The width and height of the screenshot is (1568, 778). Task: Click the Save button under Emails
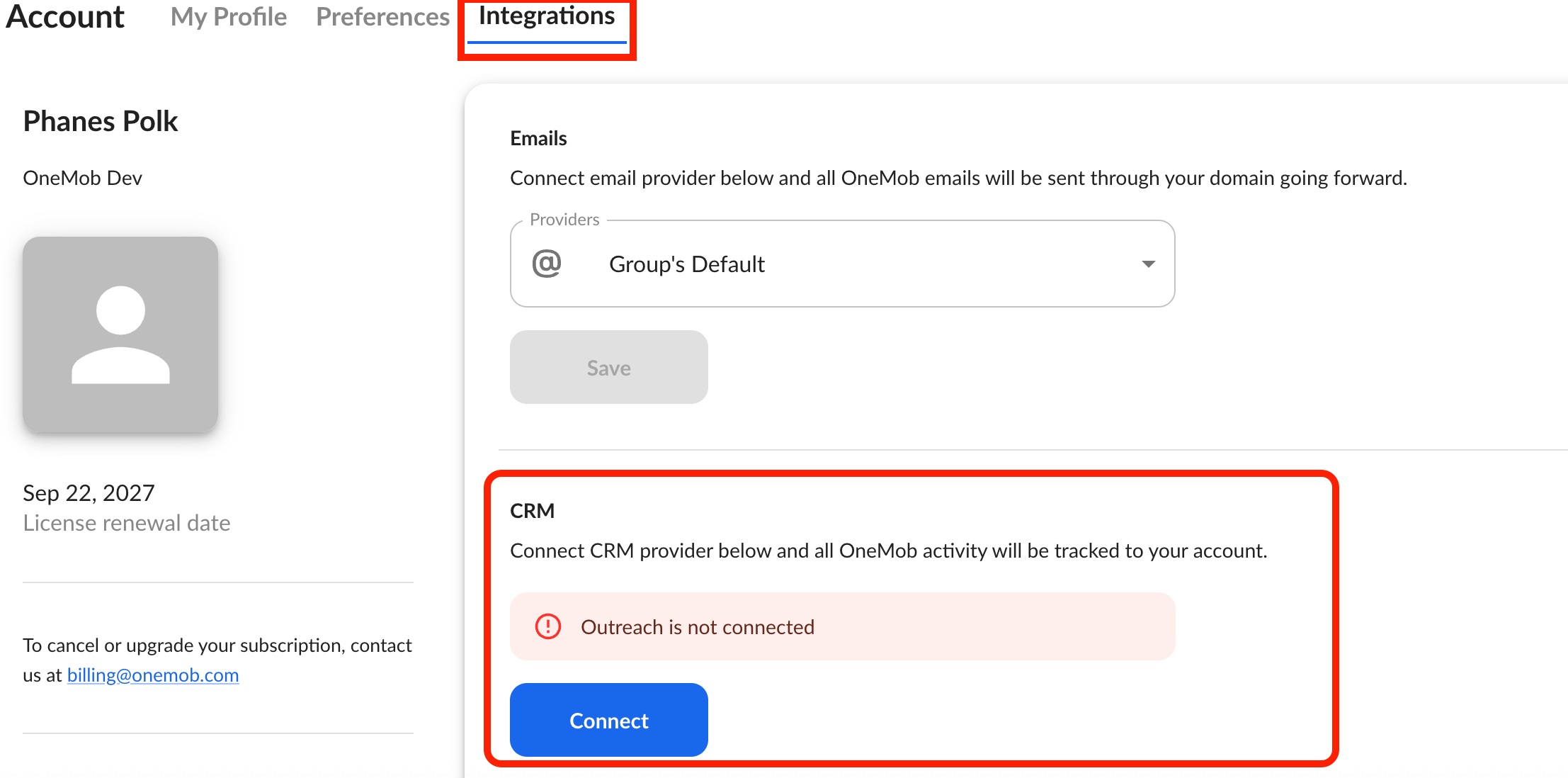point(609,367)
